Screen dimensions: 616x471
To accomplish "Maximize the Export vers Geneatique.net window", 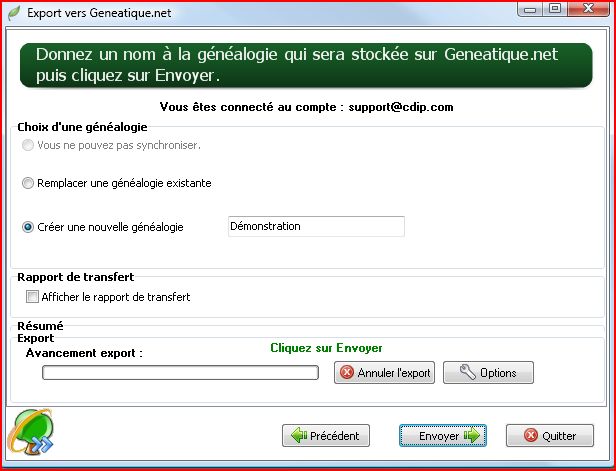I will pos(554,9).
